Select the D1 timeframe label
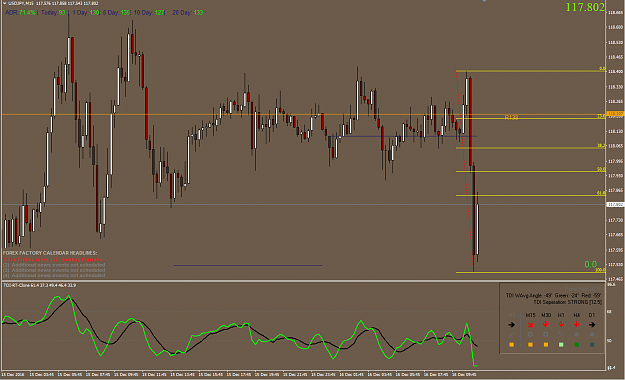The width and height of the screenshot is (625, 380). (592, 315)
